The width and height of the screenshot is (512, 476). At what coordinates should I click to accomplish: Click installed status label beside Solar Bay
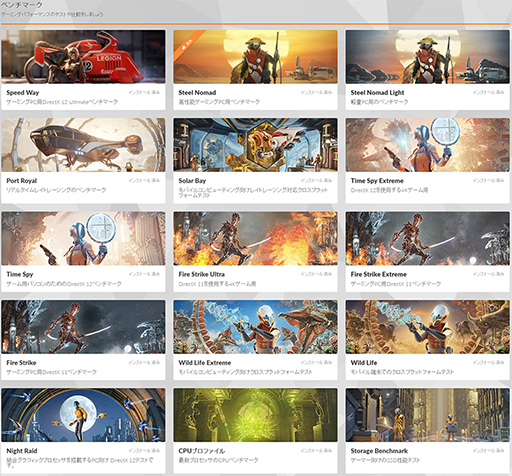coord(316,180)
